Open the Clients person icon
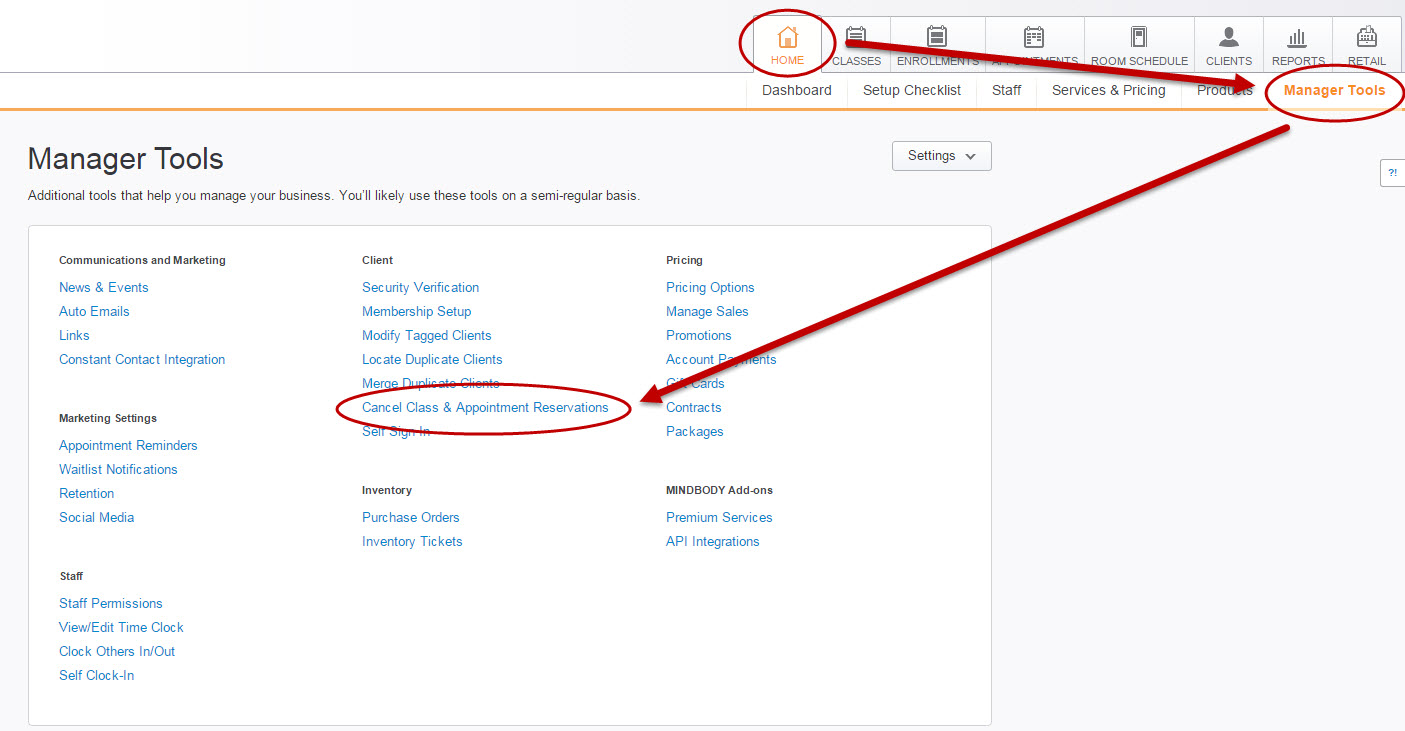 1229,38
